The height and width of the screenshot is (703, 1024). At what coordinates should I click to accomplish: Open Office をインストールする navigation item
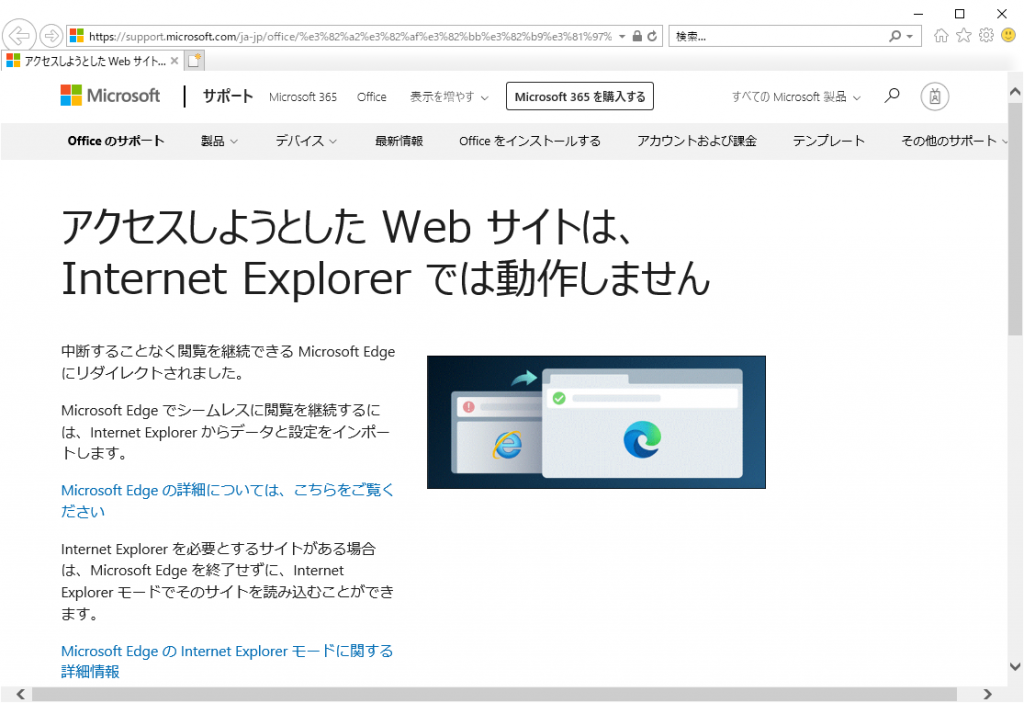pos(530,140)
